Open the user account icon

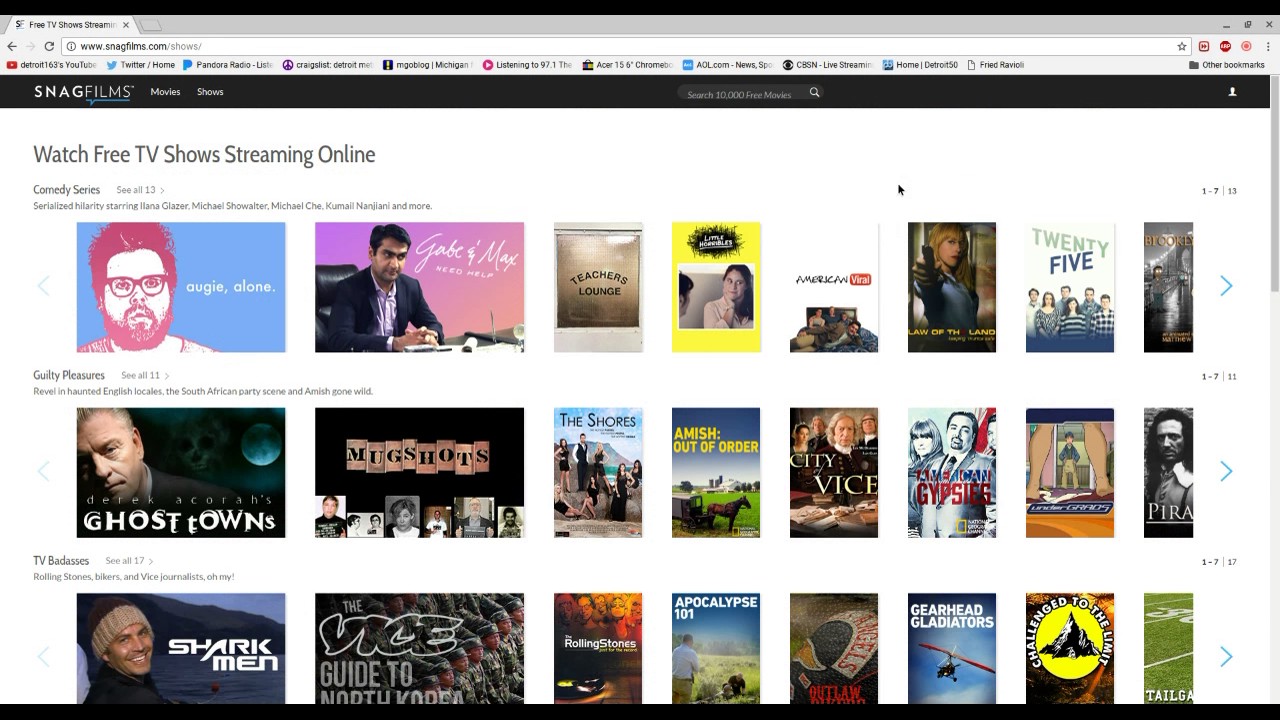(x=1232, y=92)
